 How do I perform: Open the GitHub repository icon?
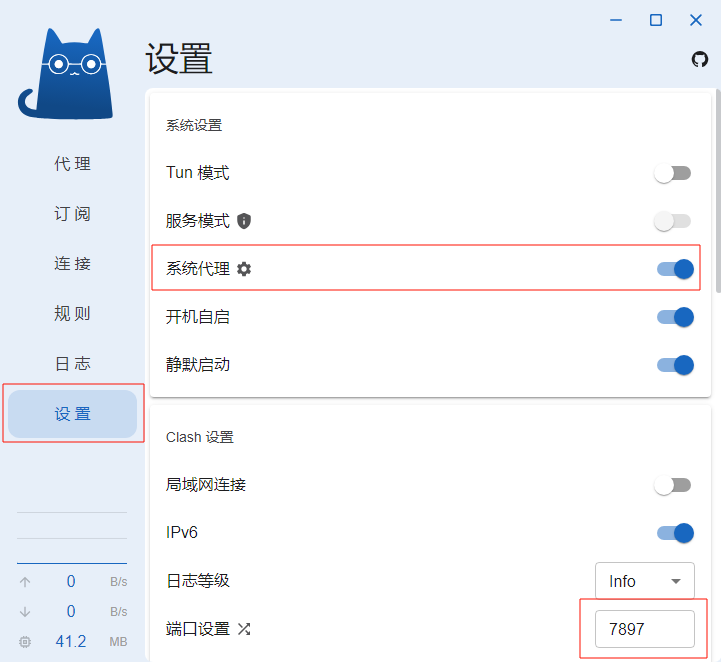tap(699, 59)
